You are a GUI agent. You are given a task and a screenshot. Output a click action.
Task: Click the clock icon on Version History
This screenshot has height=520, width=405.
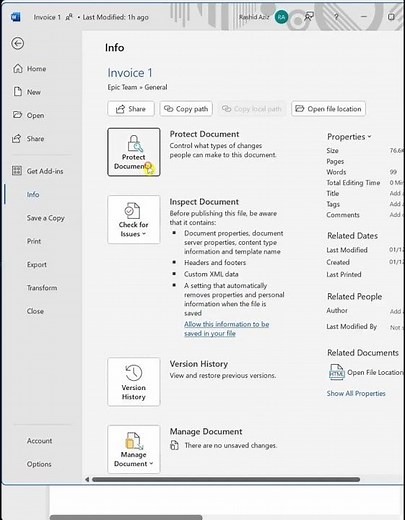coord(134,373)
